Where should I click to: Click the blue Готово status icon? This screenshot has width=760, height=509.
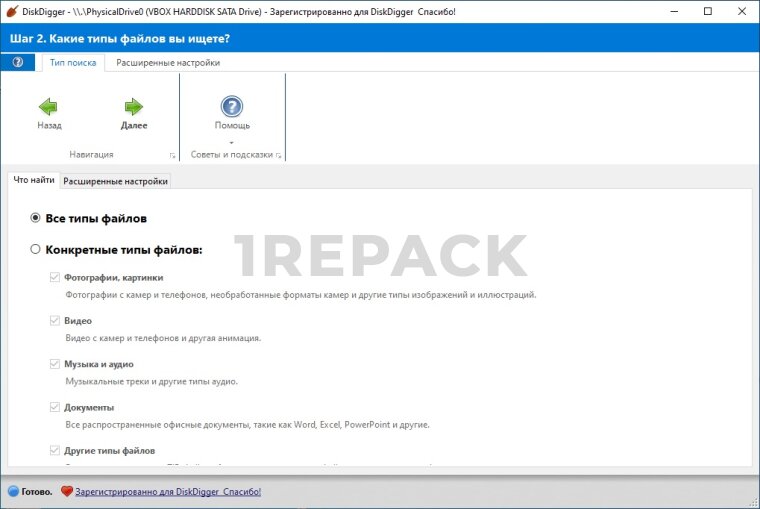coord(13,492)
